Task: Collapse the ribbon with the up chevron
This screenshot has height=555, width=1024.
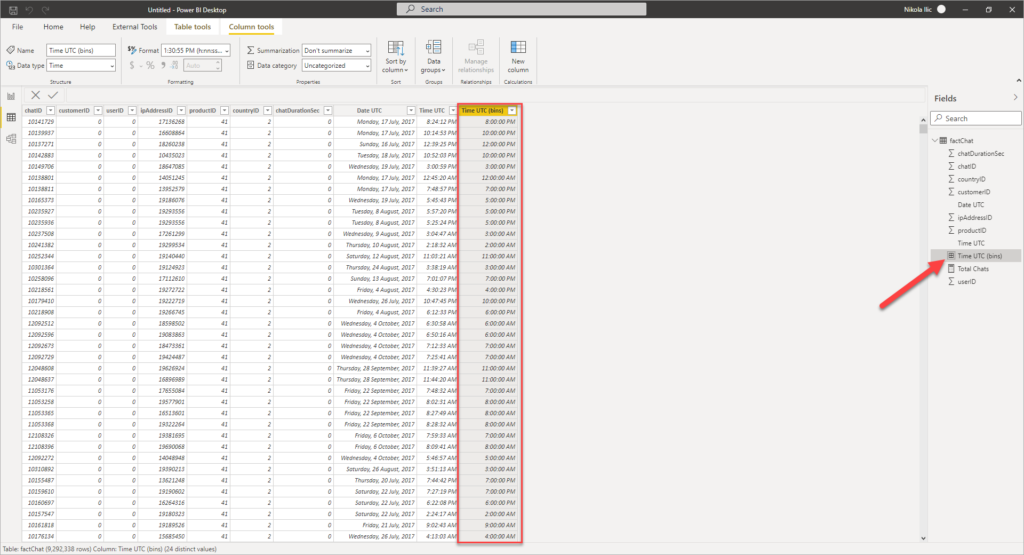Action: click(x=1019, y=80)
